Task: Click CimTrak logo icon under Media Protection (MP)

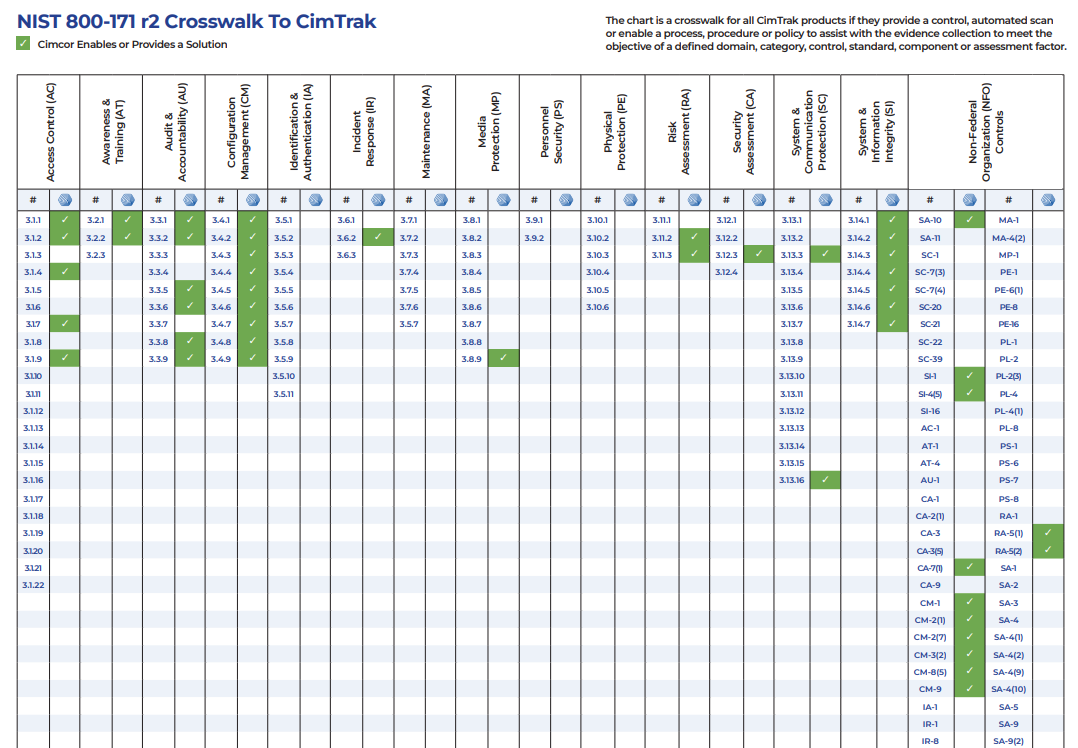Action: click(x=503, y=200)
